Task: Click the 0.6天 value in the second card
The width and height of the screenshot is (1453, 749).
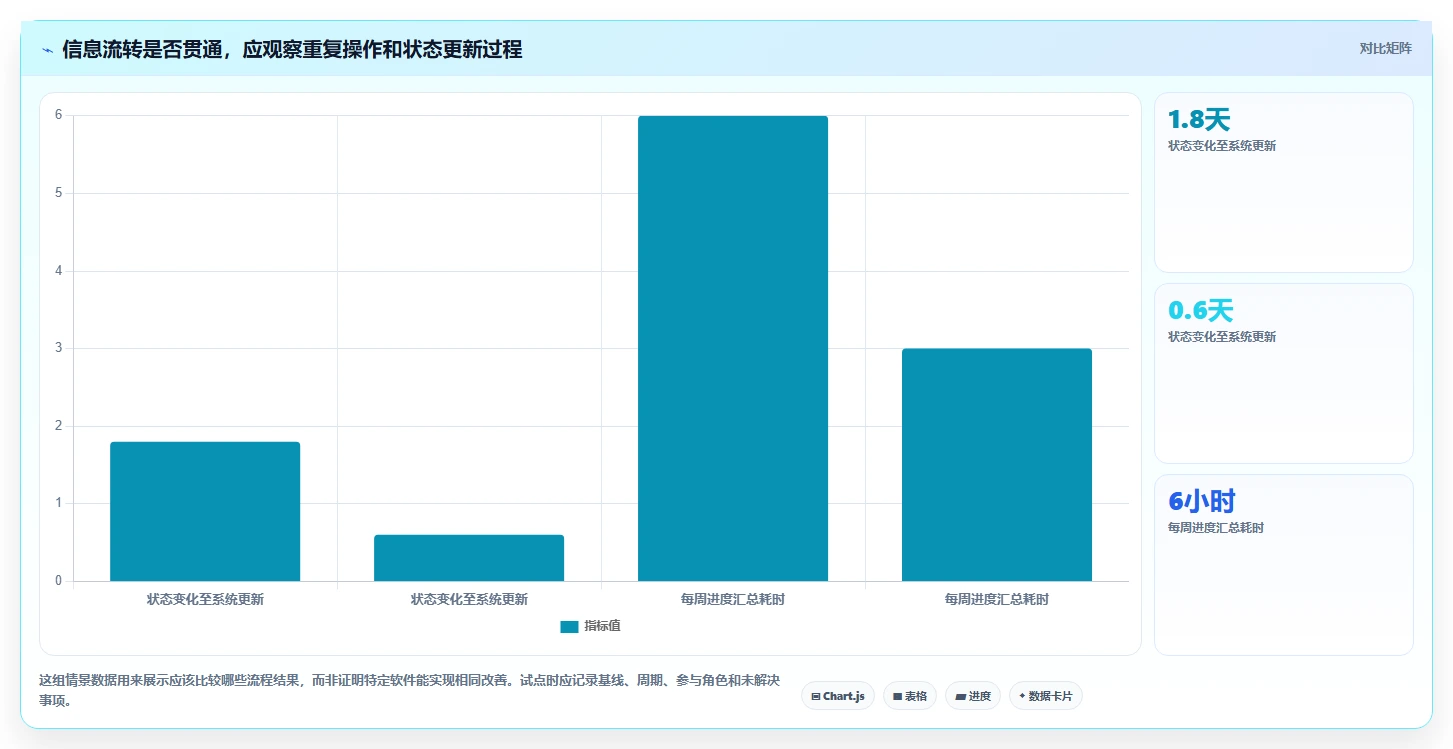Action: tap(1200, 311)
